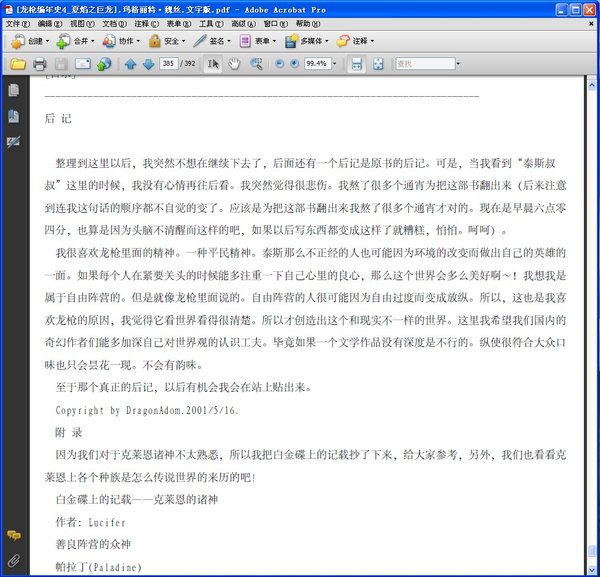Viewport: 600px width, 577px height.
Task: Expand the 安全 (Secure) task dropdown
Action: point(184,41)
